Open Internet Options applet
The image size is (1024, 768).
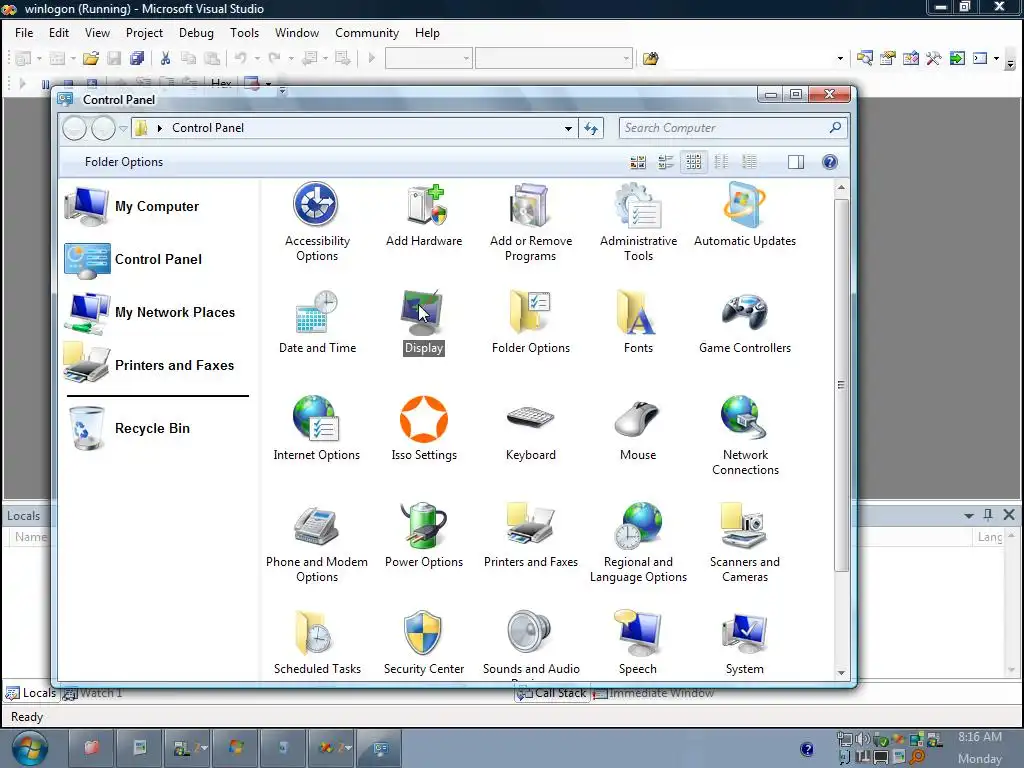[x=317, y=428]
